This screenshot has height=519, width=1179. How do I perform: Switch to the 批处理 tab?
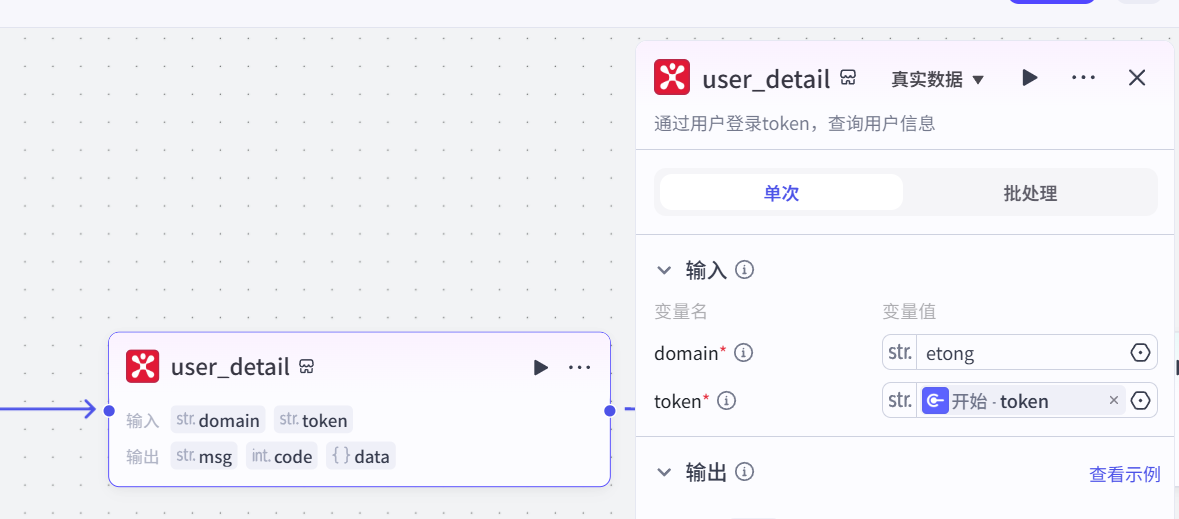click(1030, 193)
